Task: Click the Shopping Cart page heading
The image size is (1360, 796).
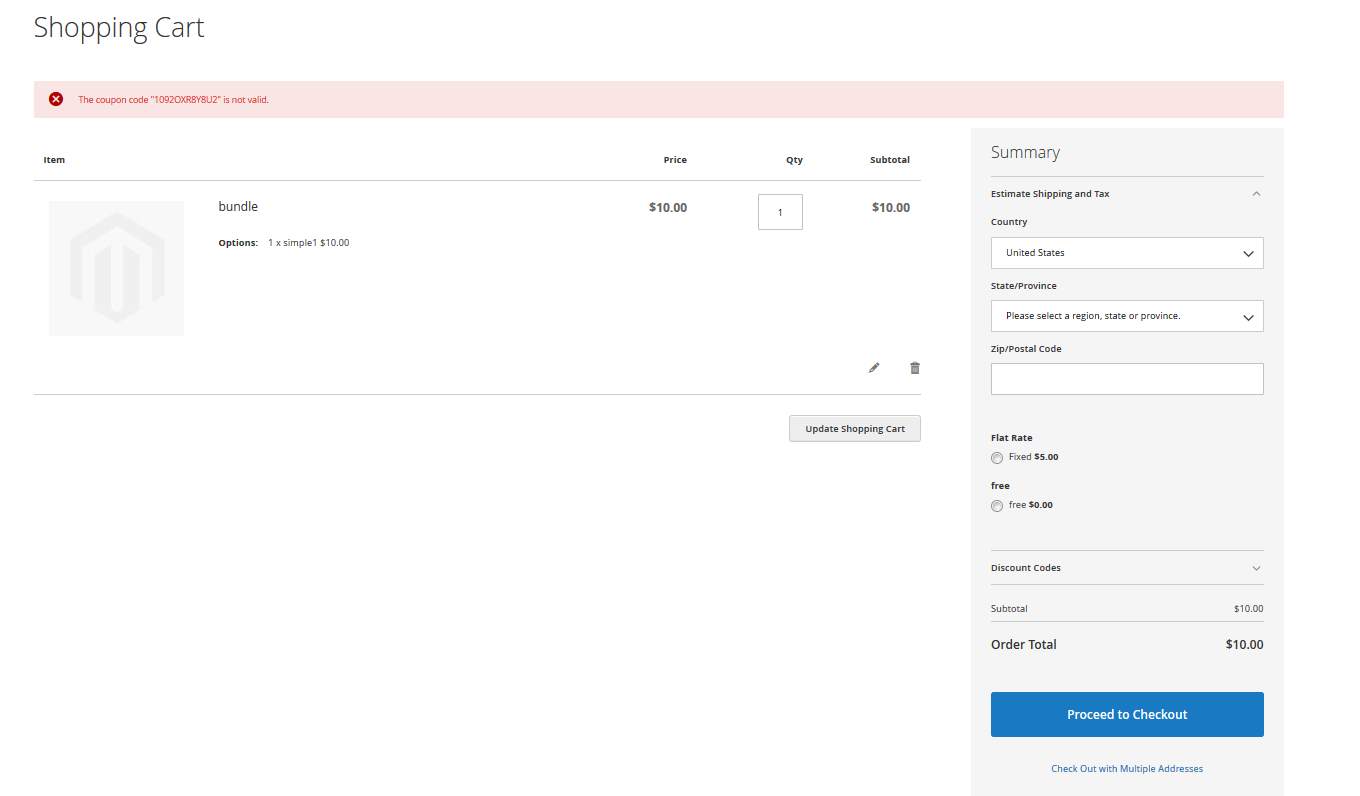Action: click(119, 27)
